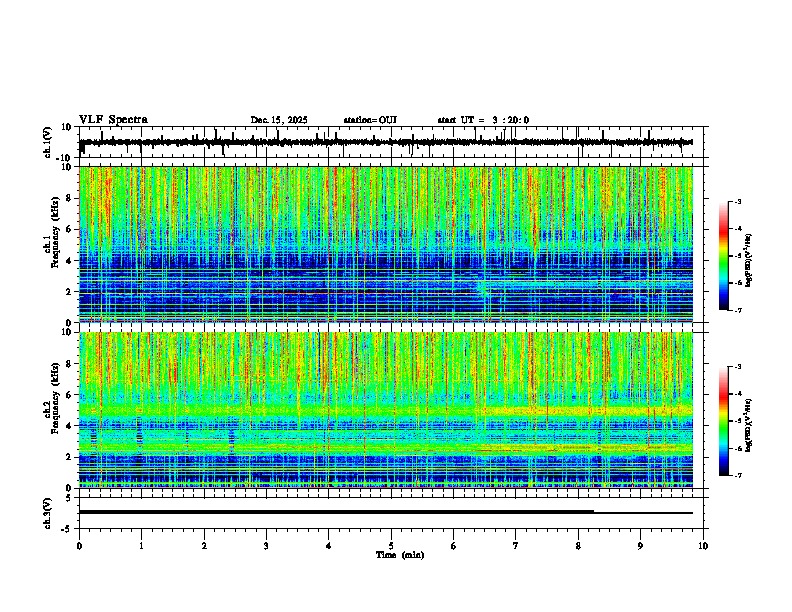Image resolution: width=792 pixels, height=612 pixels.
Task: Click the "5" tick on the ch.3(V) axis
Action: (x=69, y=498)
